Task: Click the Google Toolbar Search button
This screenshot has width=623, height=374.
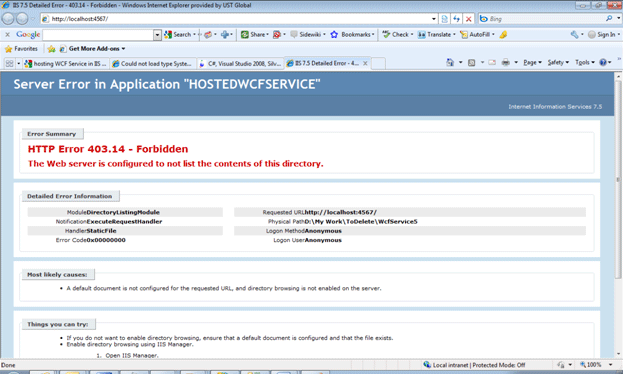Action: point(178,35)
